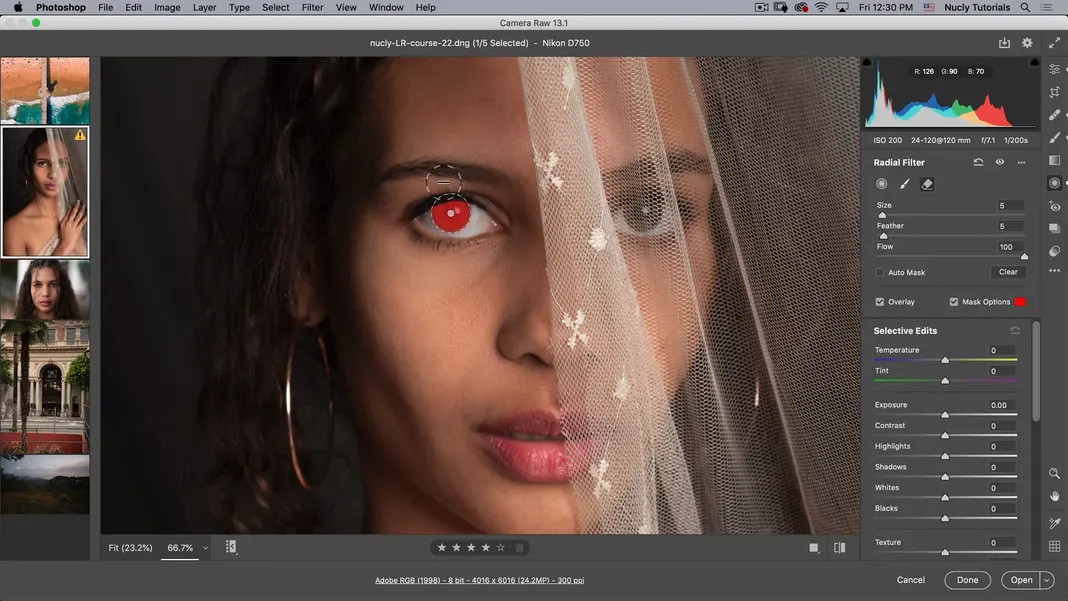Click the red mask color swatch
This screenshot has height=601, width=1068.
click(1020, 302)
